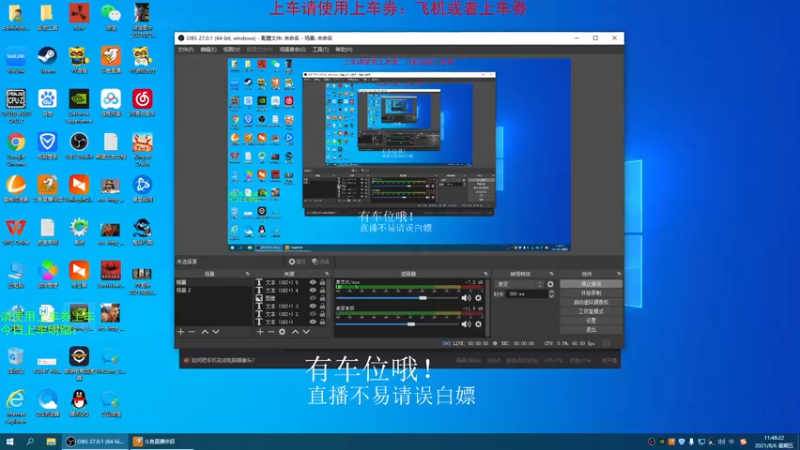Add a new source with plus button
The height and width of the screenshot is (450, 800).
click(x=260, y=332)
